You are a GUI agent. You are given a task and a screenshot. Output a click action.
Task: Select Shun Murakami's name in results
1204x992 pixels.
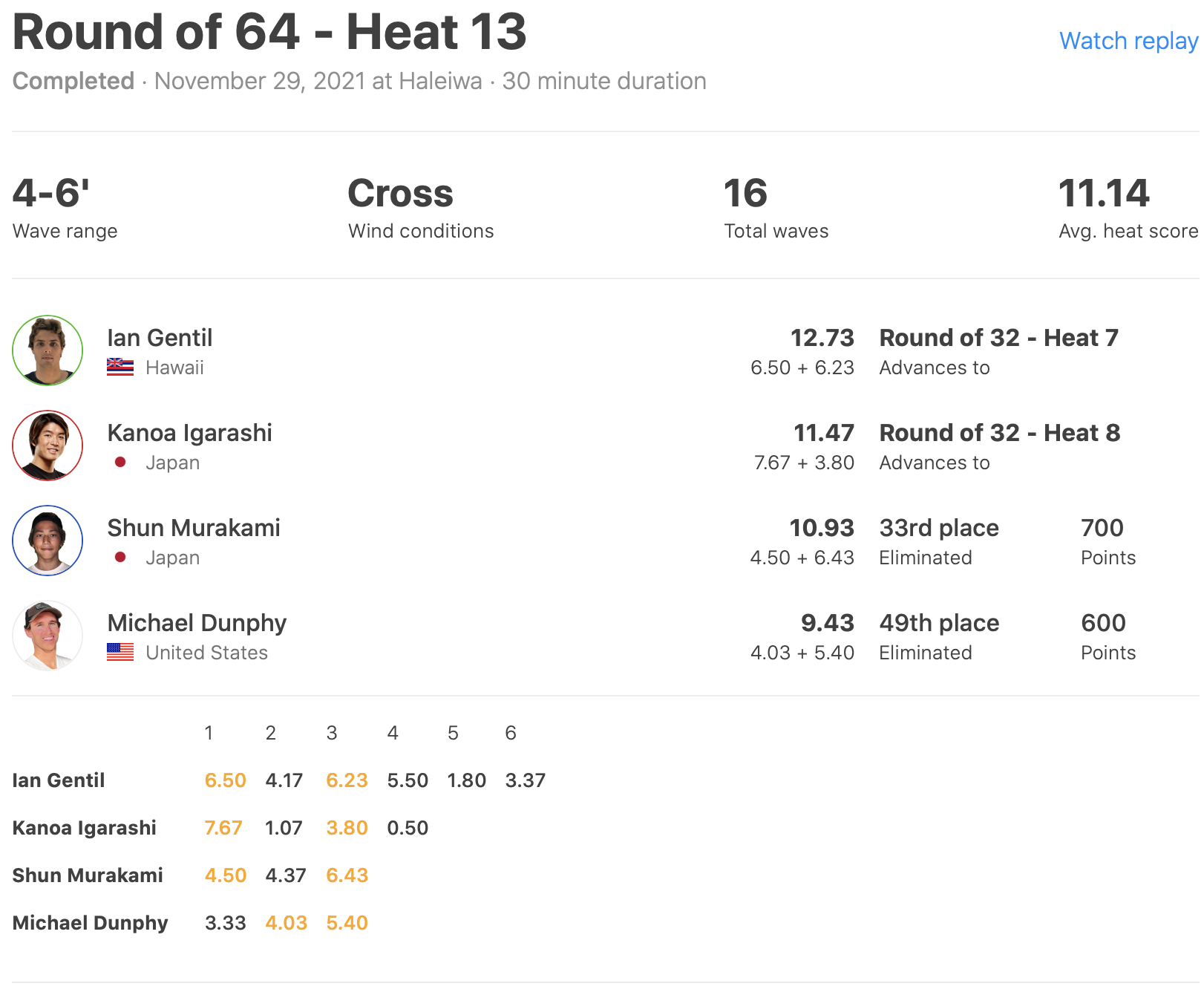point(194,528)
